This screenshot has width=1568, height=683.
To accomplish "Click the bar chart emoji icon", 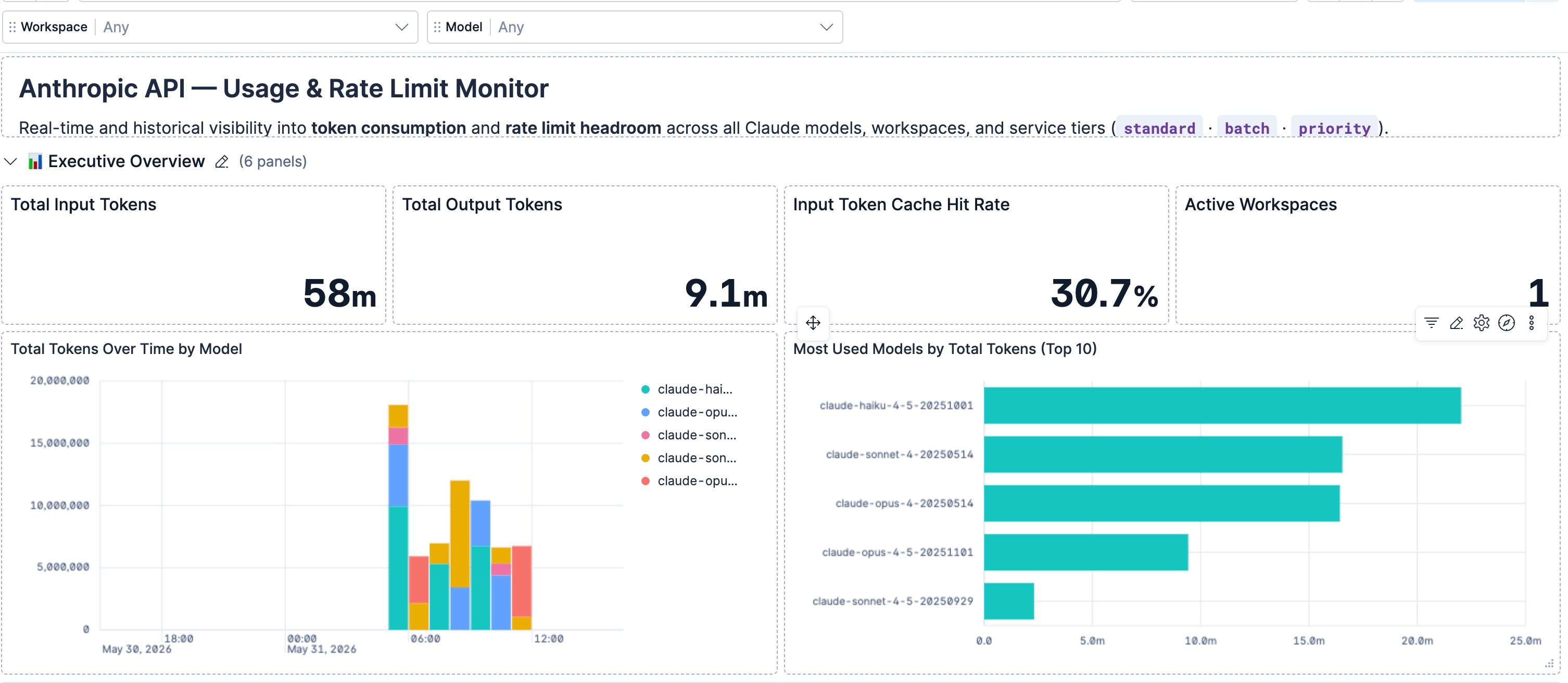I will coord(35,161).
